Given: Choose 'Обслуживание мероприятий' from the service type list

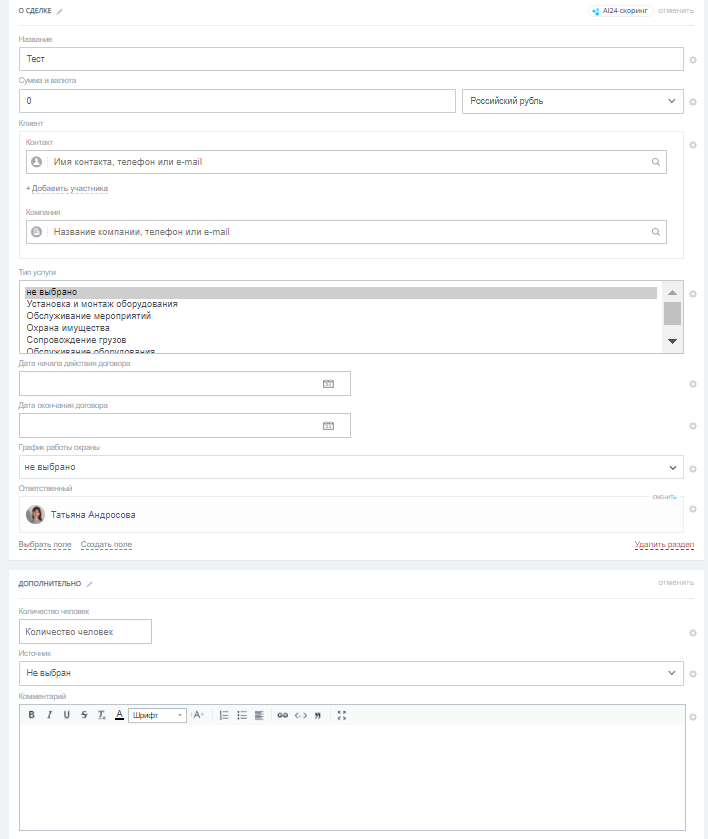Looking at the screenshot, I should pos(89,316).
